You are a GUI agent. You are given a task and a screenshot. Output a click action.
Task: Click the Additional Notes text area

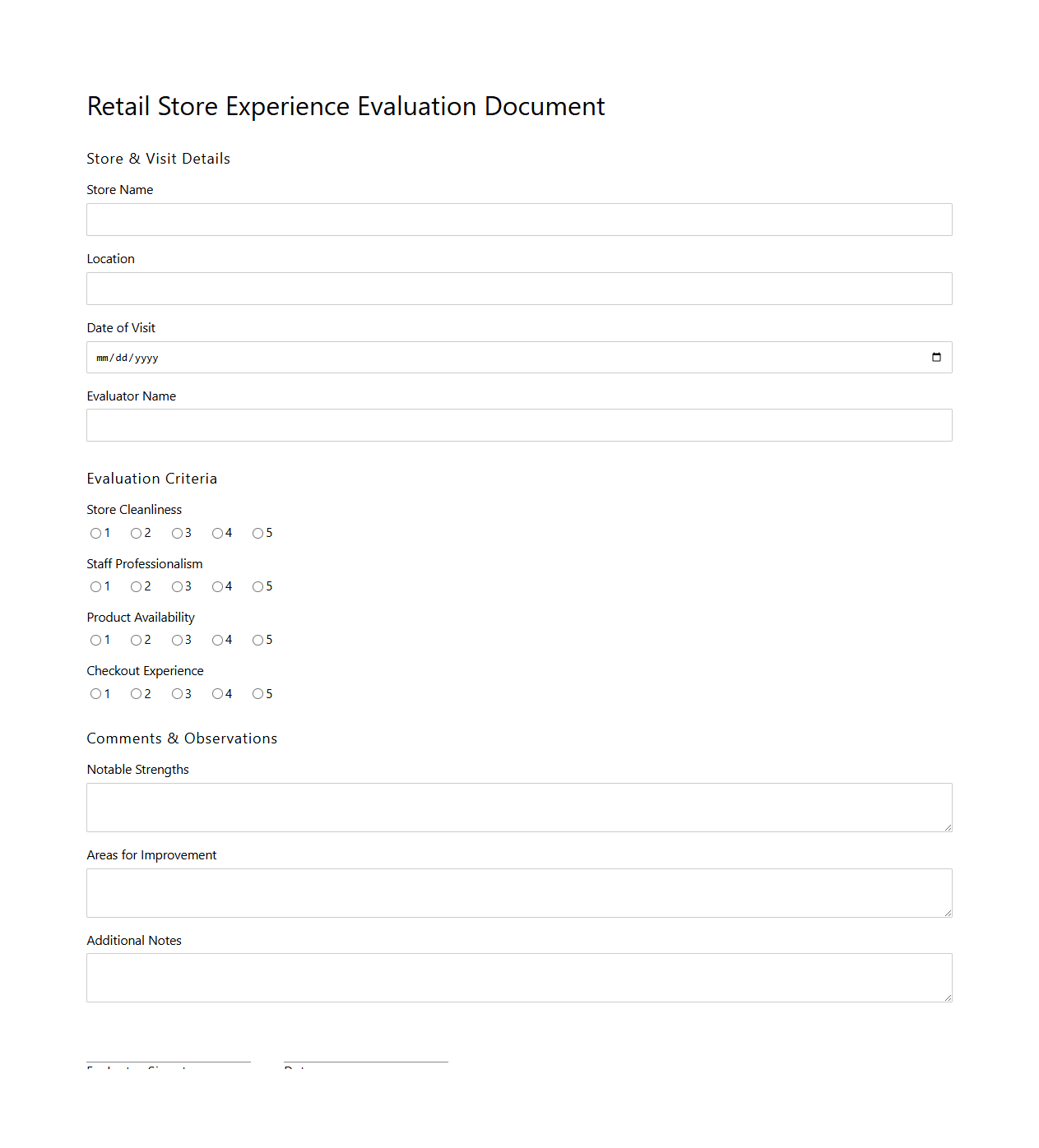[x=518, y=977]
